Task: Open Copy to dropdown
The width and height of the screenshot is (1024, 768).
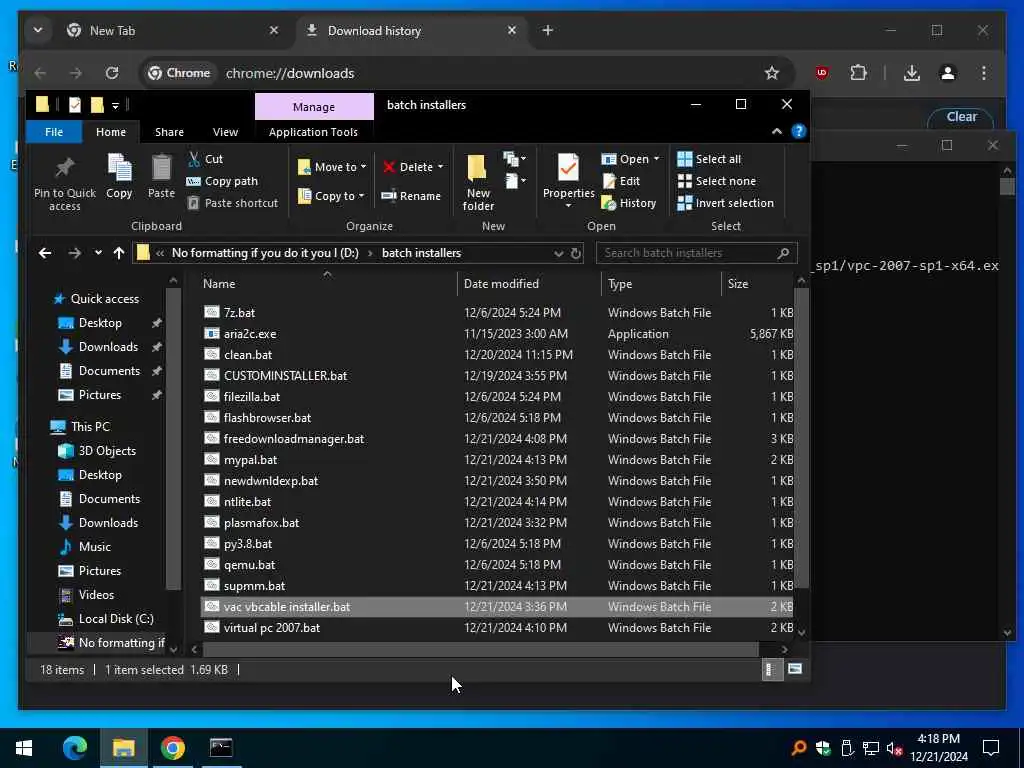Action: tap(330, 196)
